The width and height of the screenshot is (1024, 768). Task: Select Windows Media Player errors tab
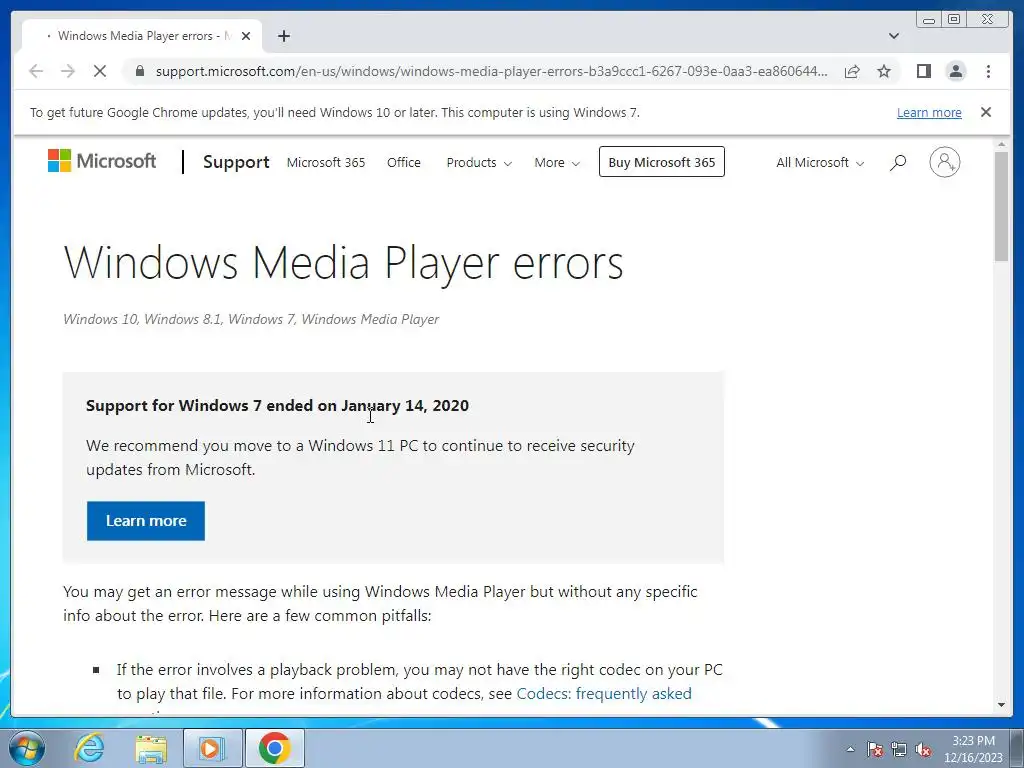coord(142,36)
